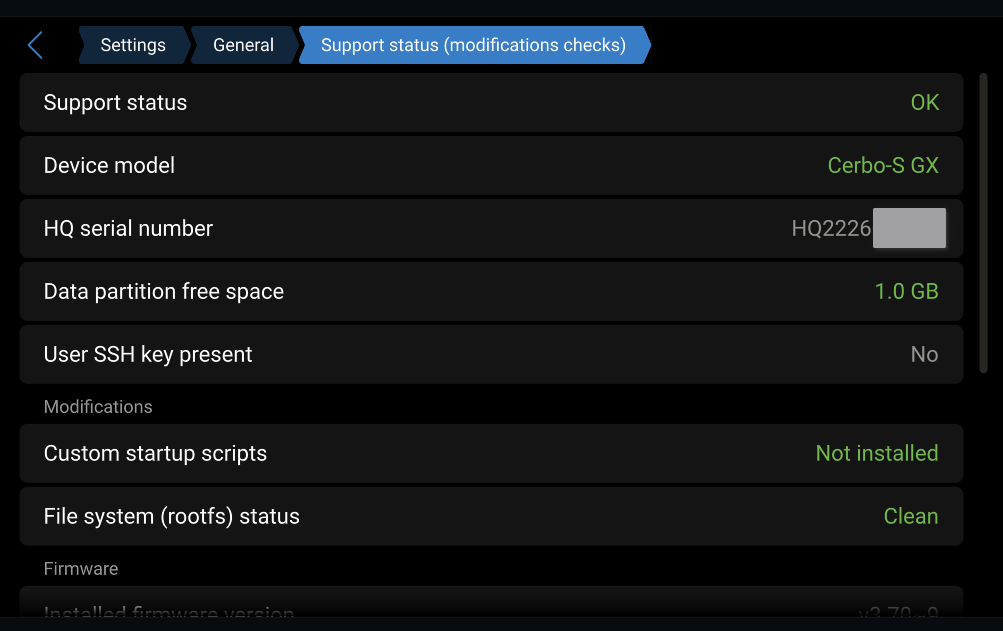Click the Cerbo-S GX model value
Viewport: 1003px width, 631px height.
pyautogui.click(x=883, y=166)
